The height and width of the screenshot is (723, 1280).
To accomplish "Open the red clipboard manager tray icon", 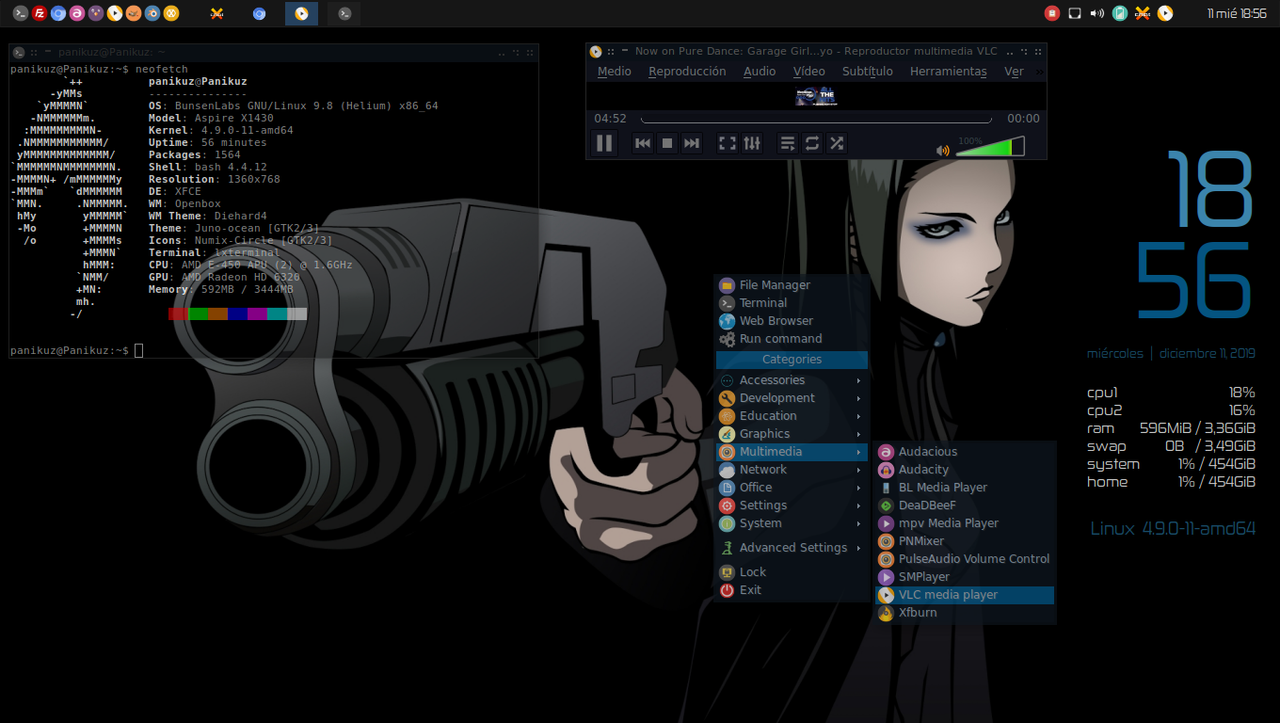I will (x=1052, y=13).
